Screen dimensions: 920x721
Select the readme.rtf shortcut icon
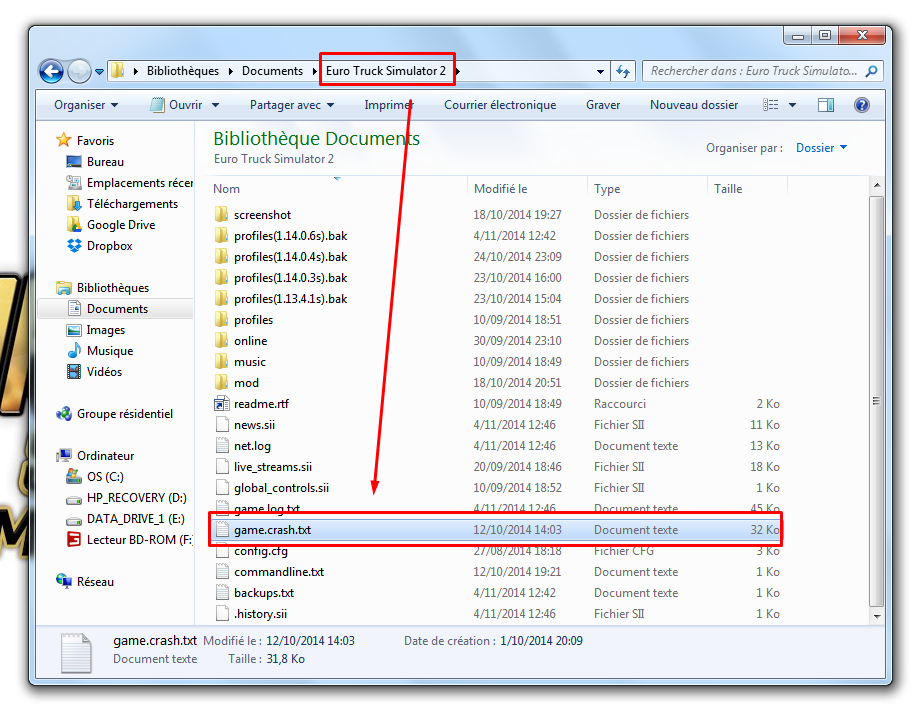[221, 404]
